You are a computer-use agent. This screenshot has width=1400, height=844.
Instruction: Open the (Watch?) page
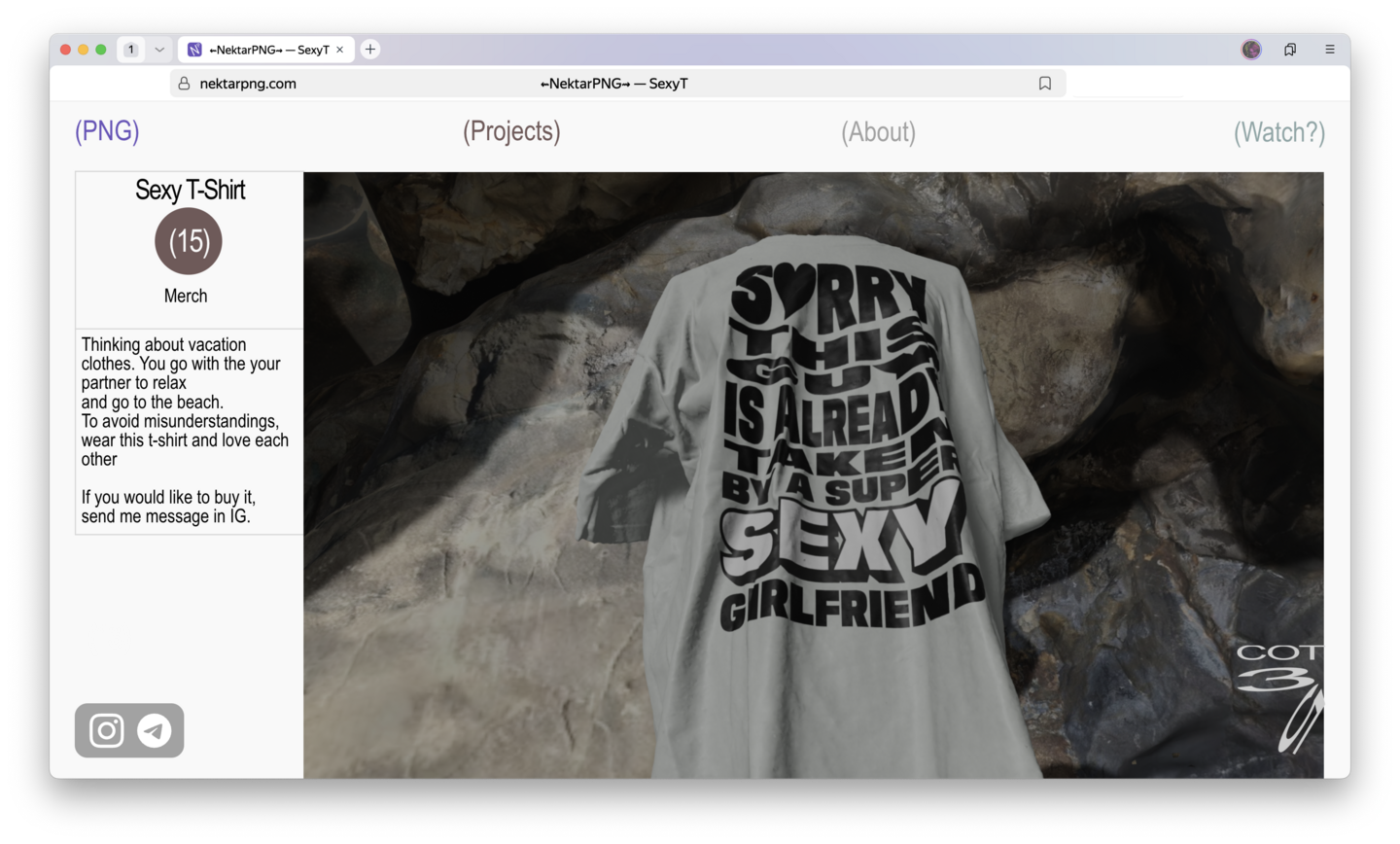click(1279, 132)
